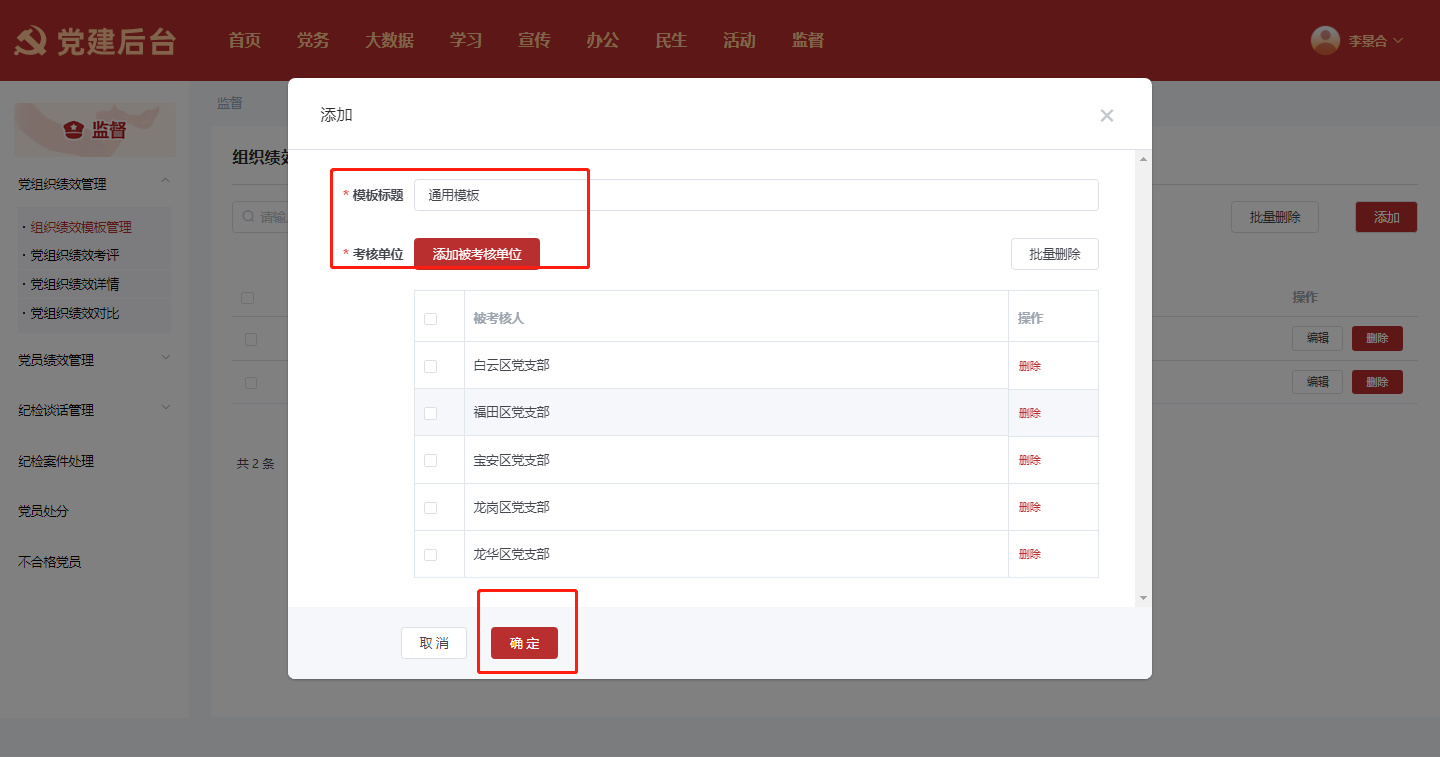Delete the 福田区党支部 row via 删除 link

click(1029, 413)
